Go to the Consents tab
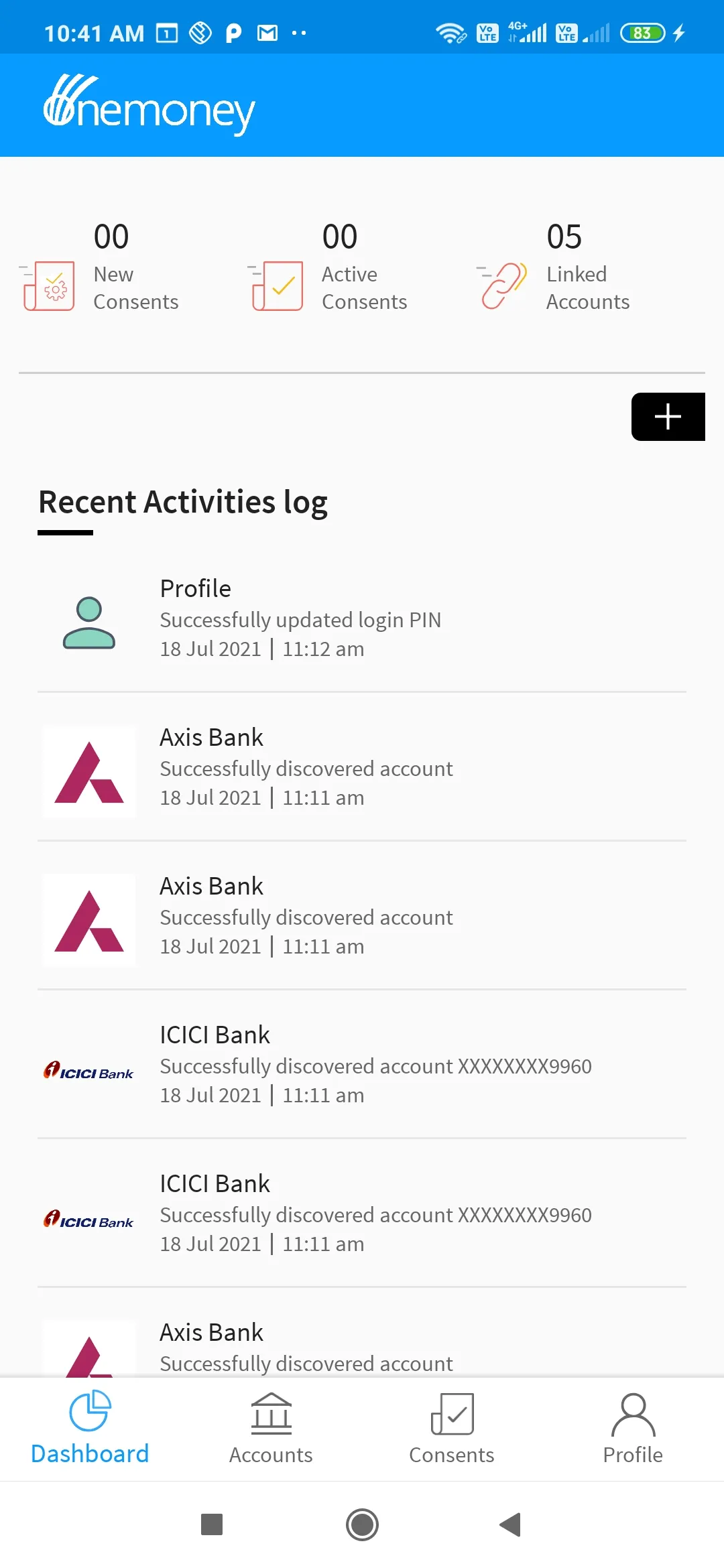Screen dimensions: 724x1568 452,1427
